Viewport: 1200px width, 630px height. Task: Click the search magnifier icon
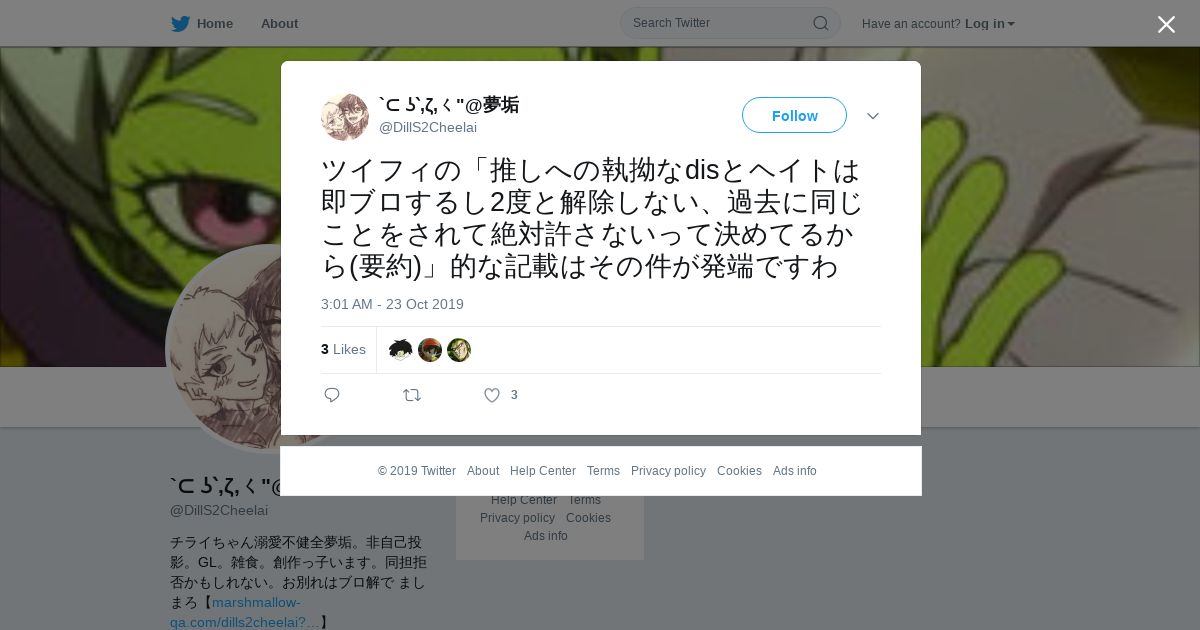pyautogui.click(x=820, y=23)
